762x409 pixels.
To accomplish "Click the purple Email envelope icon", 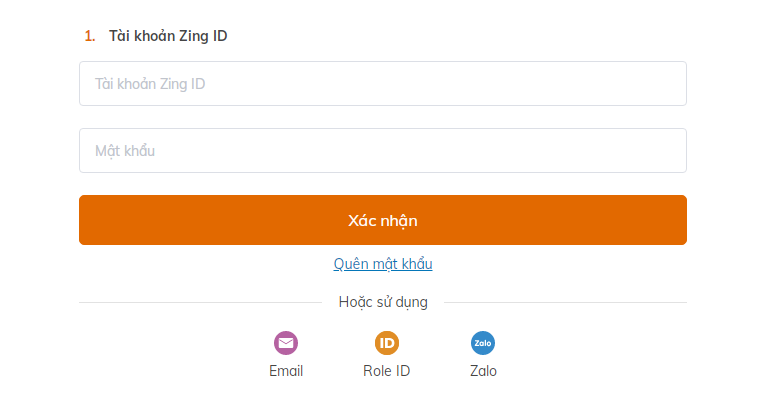I will [x=286, y=343].
